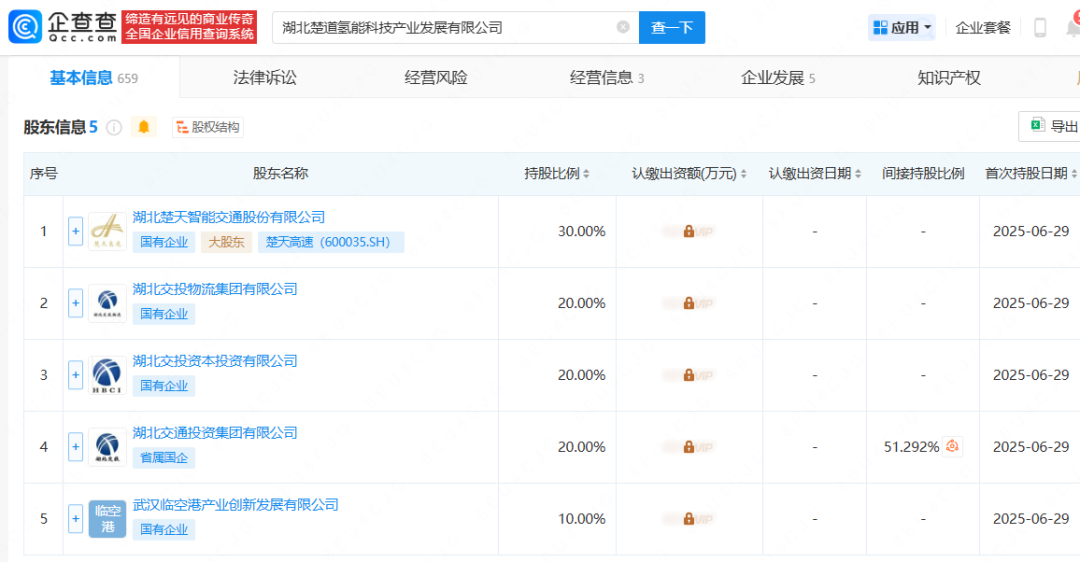This screenshot has height=562, width=1080.
Task: Click the phone app icon in header
Action: click(x=1040, y=28)
